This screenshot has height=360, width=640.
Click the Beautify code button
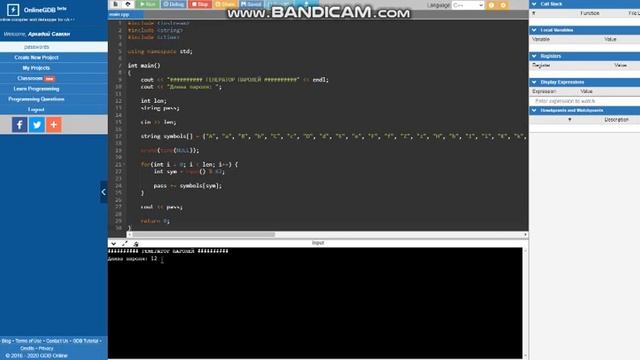pos(279,4)
